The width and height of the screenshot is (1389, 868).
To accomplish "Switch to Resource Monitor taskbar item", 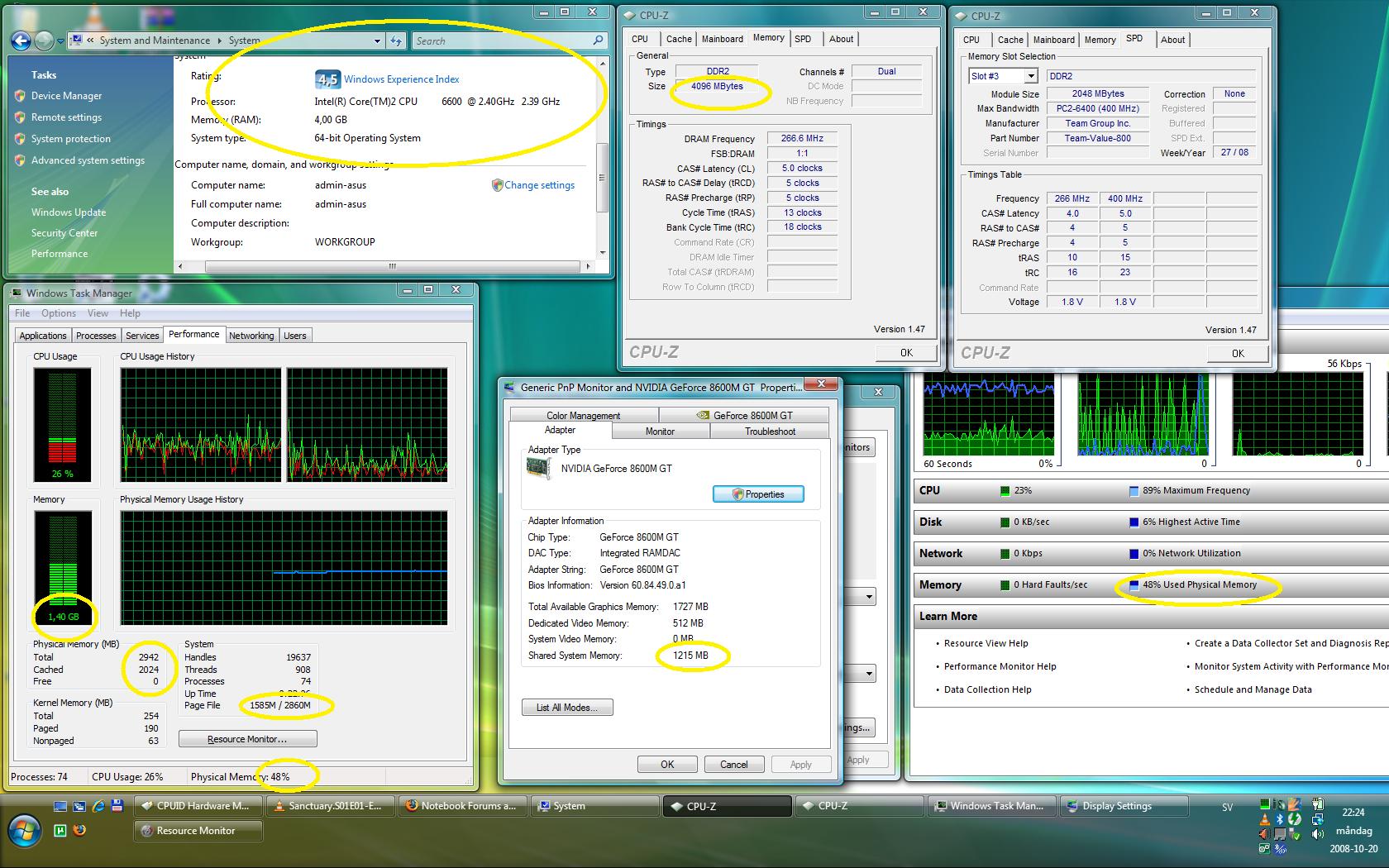I will (x=198, y=831).
